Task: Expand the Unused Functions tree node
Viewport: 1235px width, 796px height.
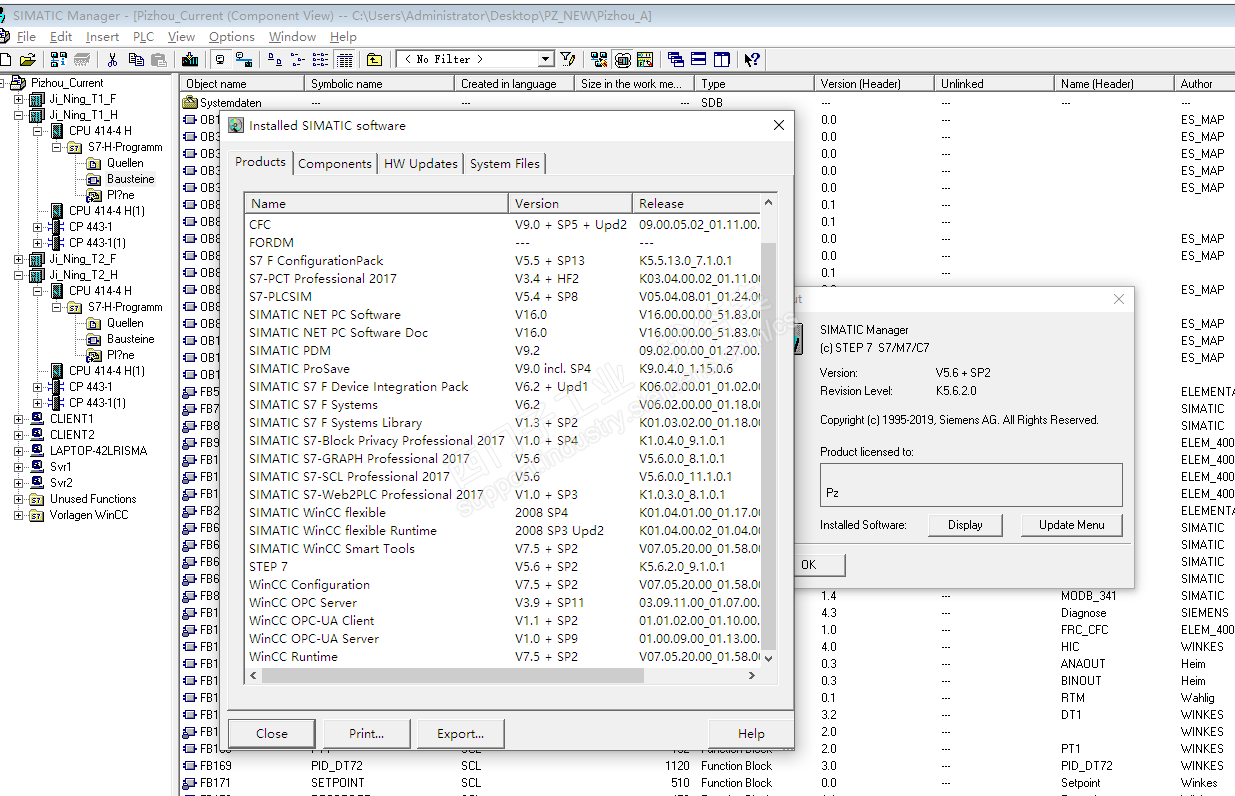Action: [18, 499]
